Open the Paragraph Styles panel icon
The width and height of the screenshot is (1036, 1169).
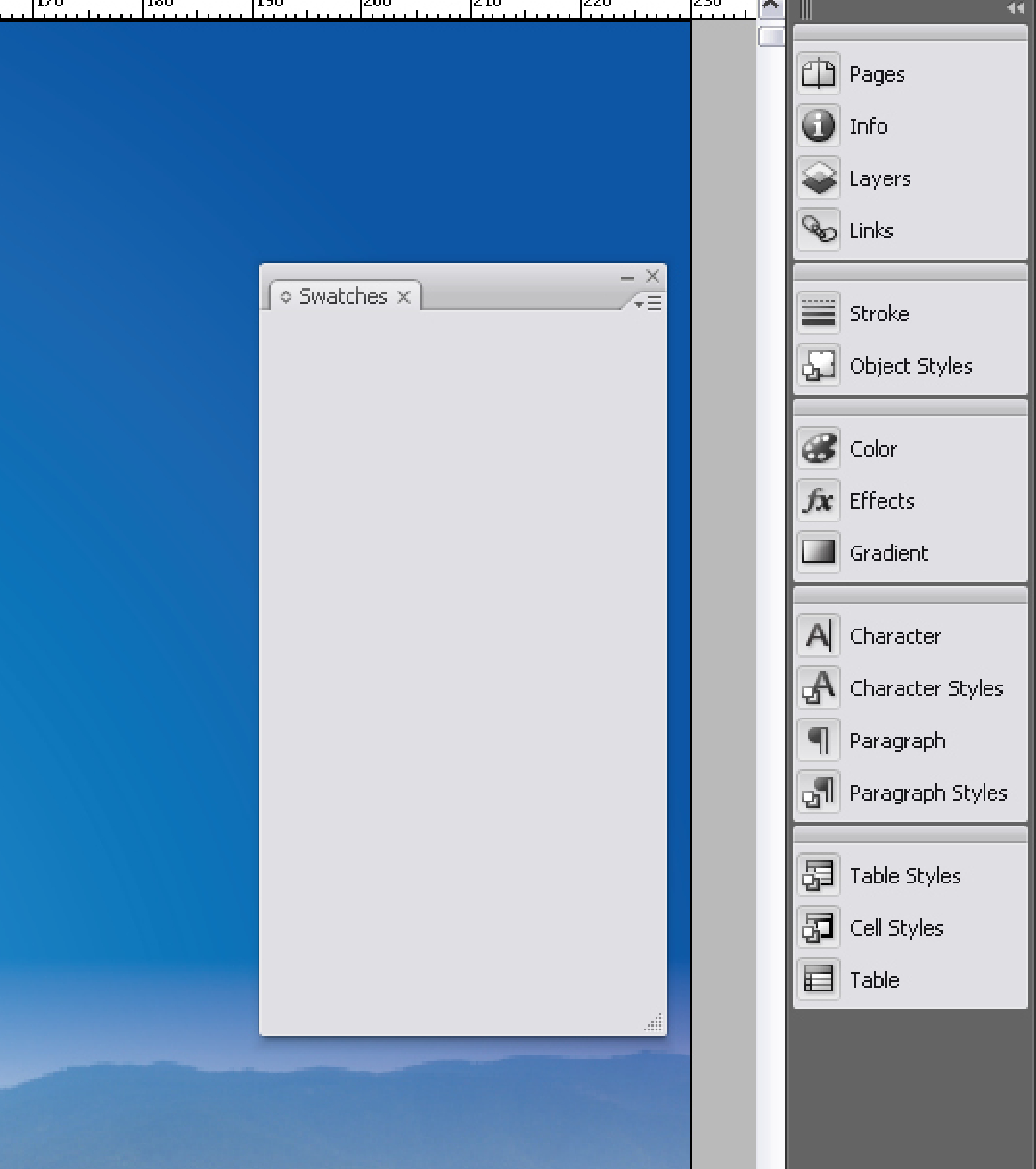[818, 792]
